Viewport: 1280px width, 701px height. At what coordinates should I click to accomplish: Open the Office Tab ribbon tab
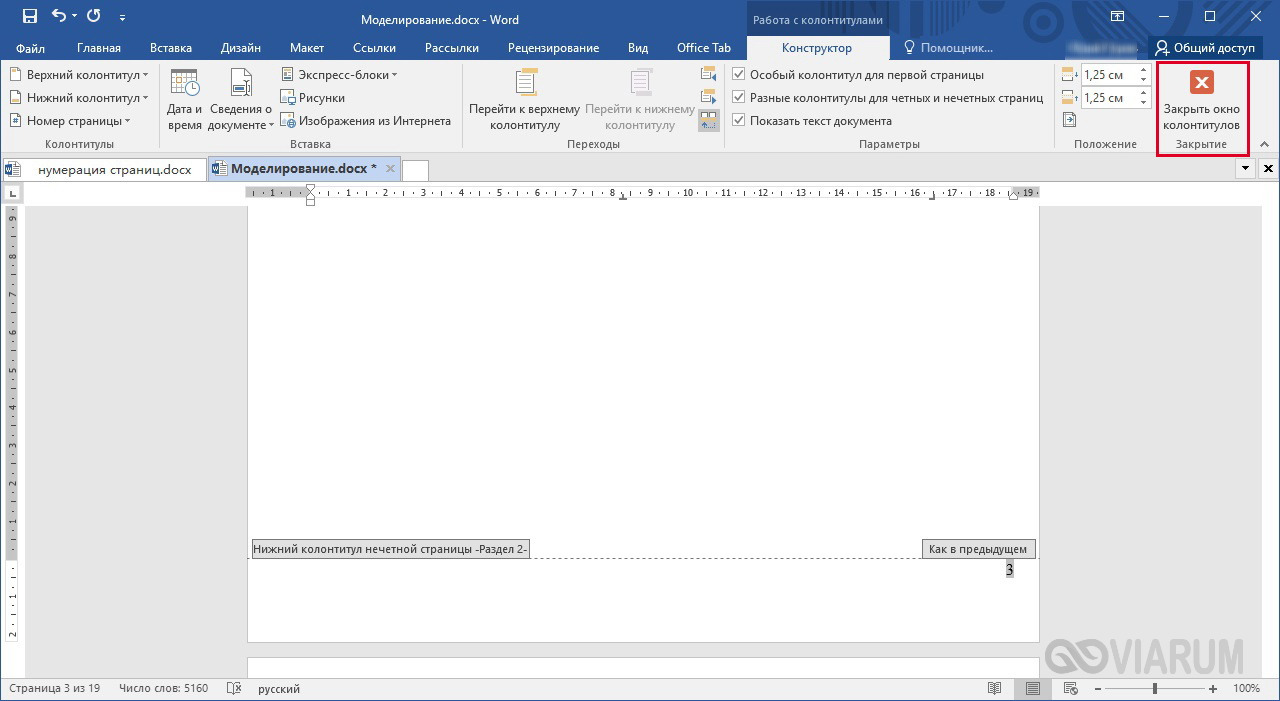[704, 48]
